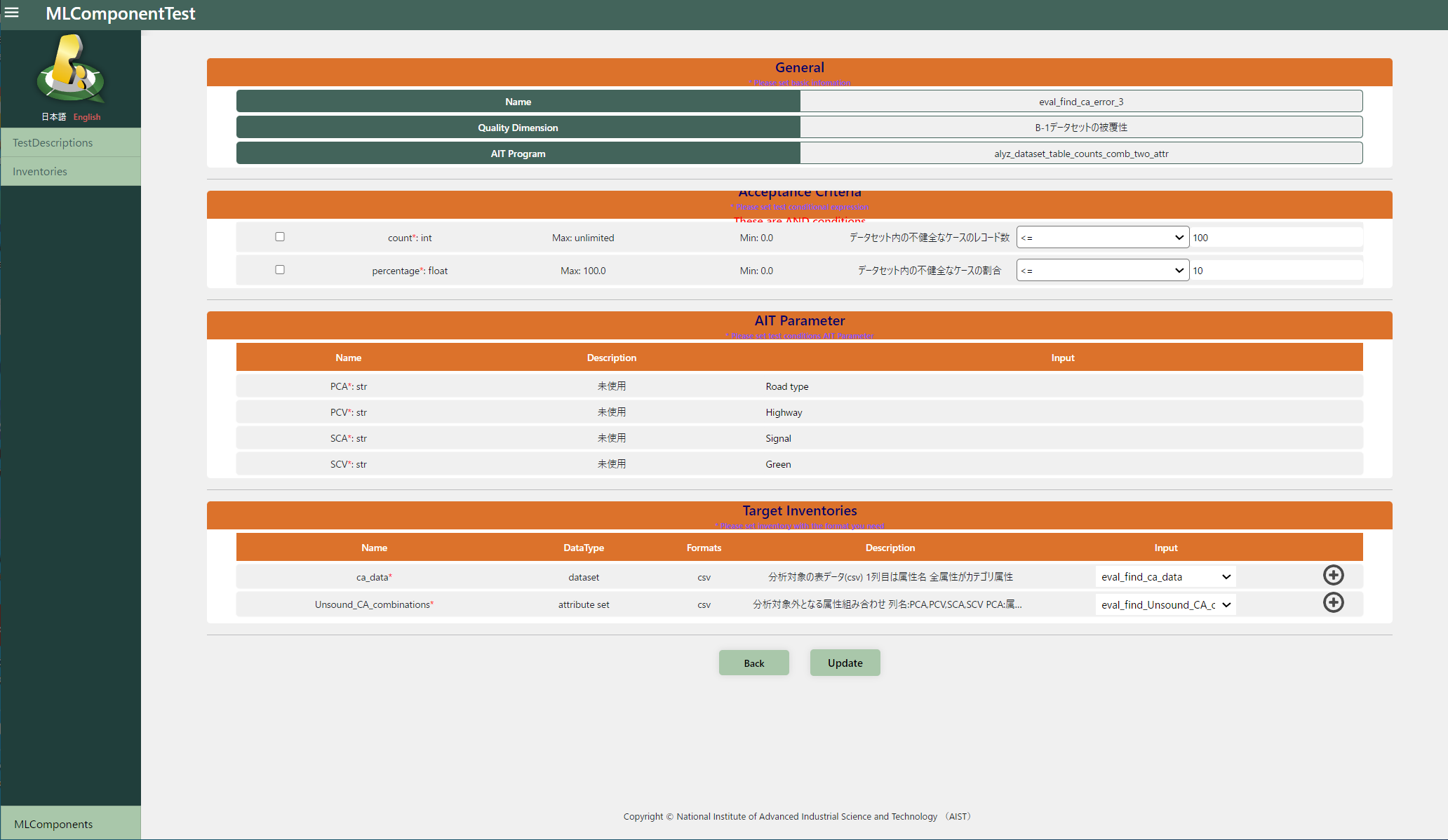Click the count value field showing 100
The width and height of the screenshot is (1448, 840).
click(1275, 238)
